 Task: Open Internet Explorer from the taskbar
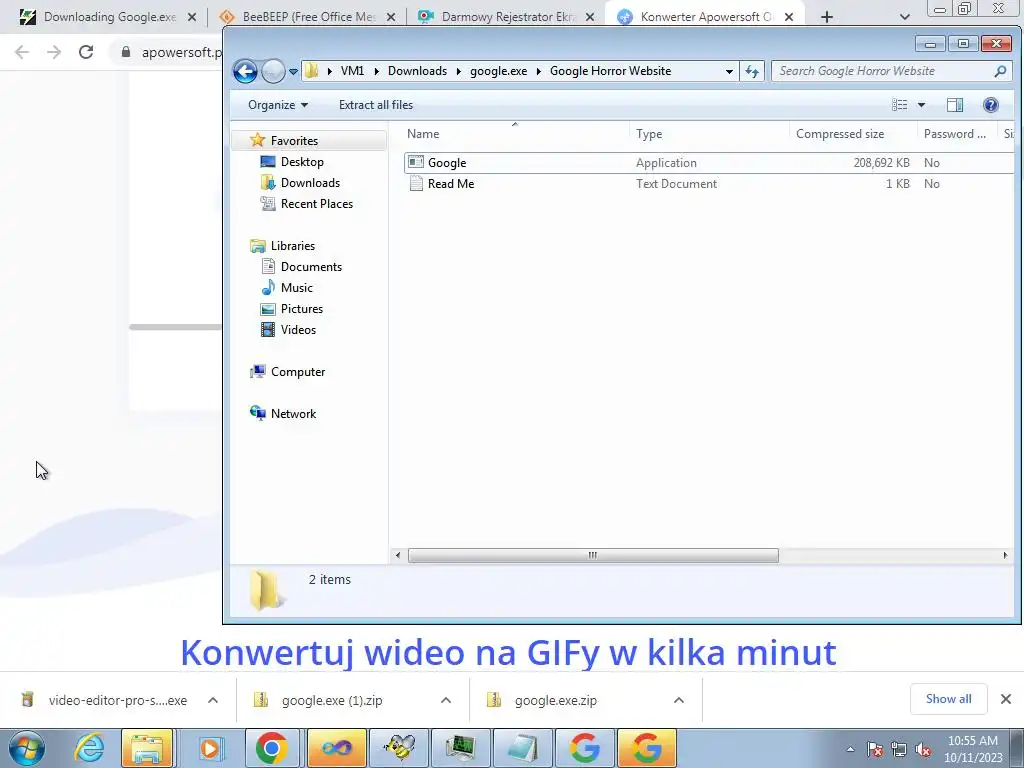pos(89,748)
